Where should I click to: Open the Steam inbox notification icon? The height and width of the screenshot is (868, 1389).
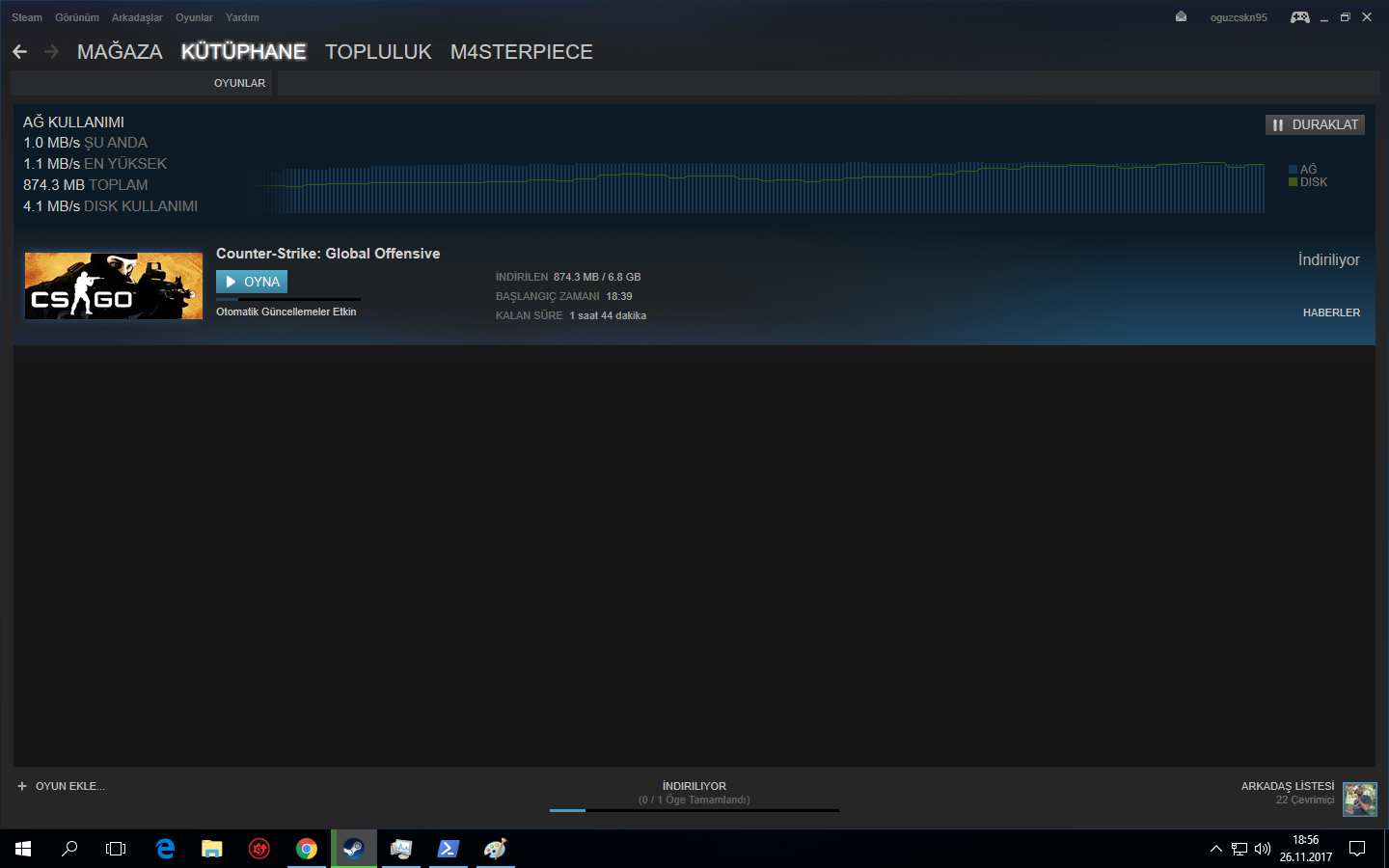coord(1181,16)
